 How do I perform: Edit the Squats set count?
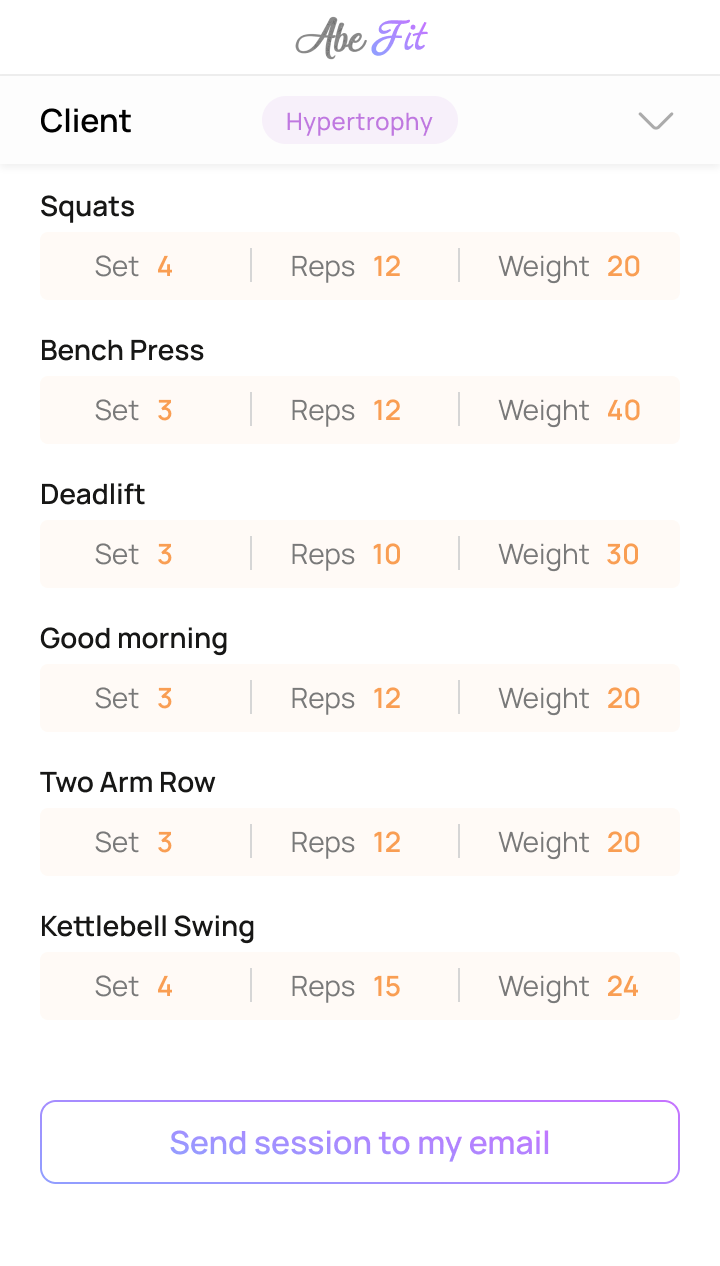[165, 266]
